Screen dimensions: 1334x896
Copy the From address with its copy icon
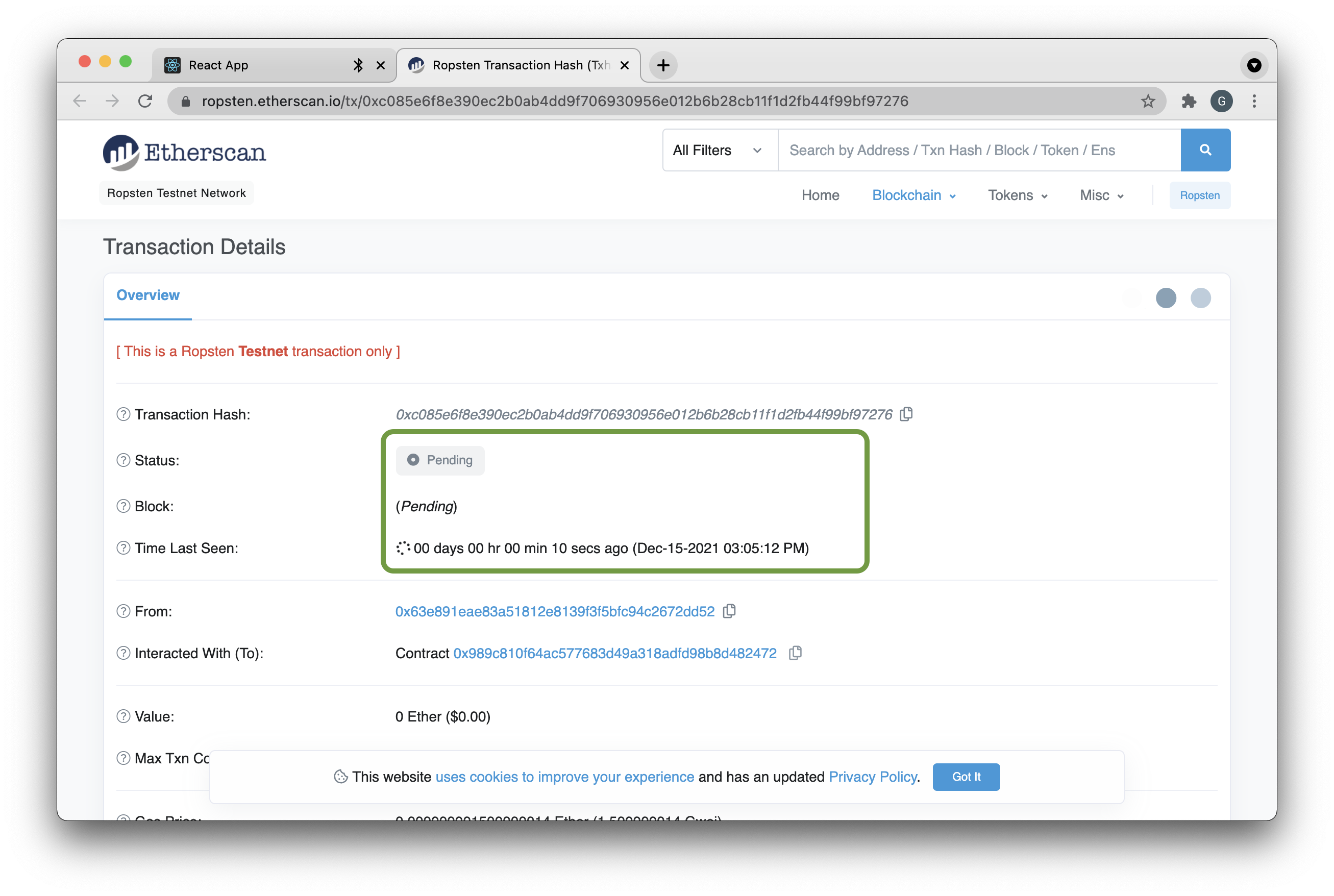[730, 611]
